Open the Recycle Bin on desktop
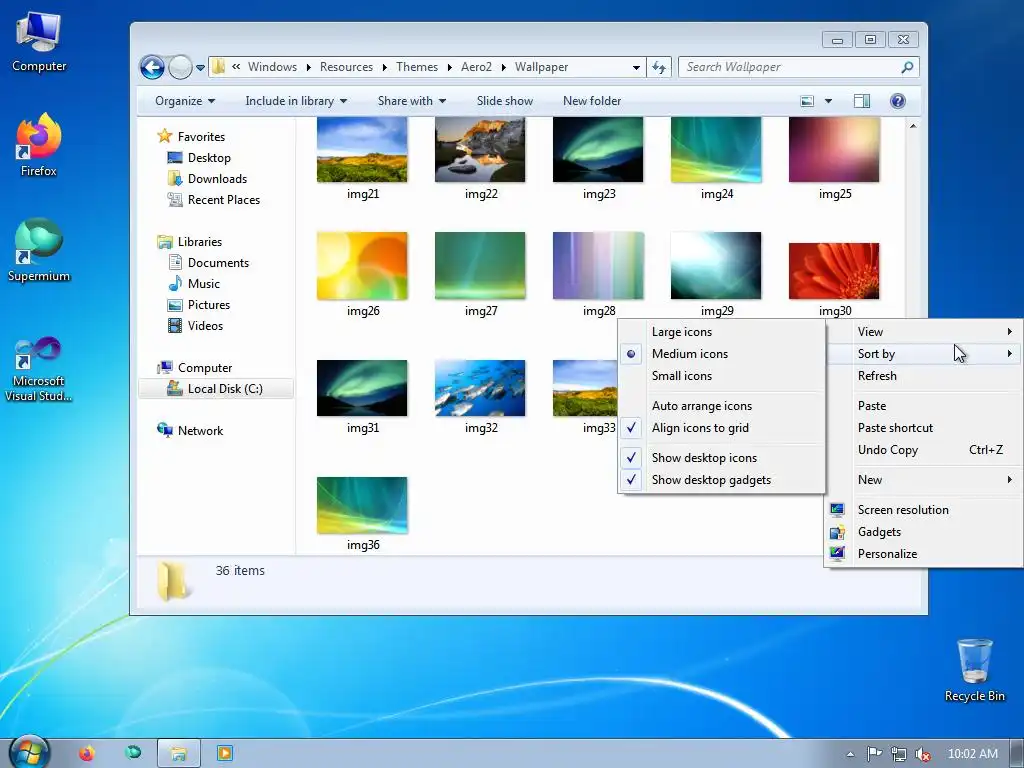 pyautogui.click(x=974, y=669)
